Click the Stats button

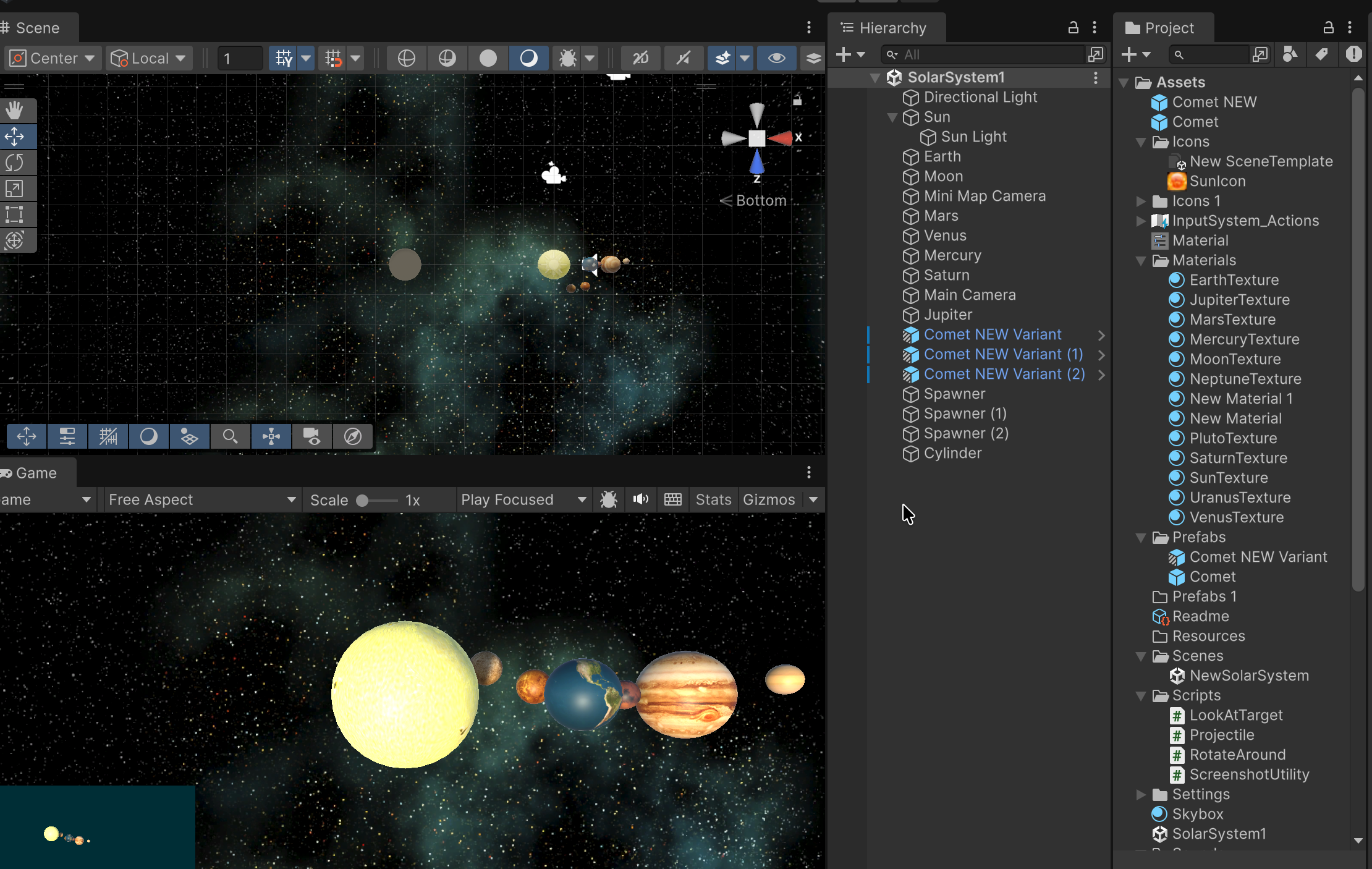713,499
